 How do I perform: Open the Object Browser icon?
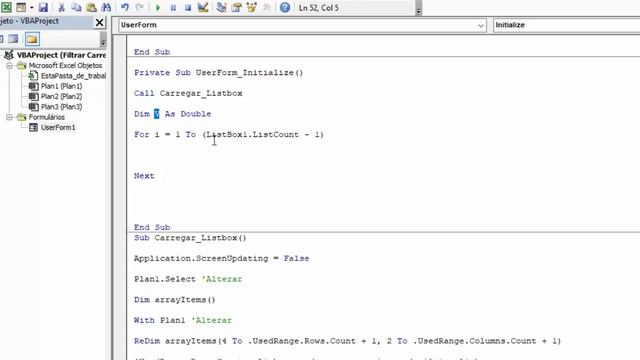pyautogui.click(x=251, y=7)
